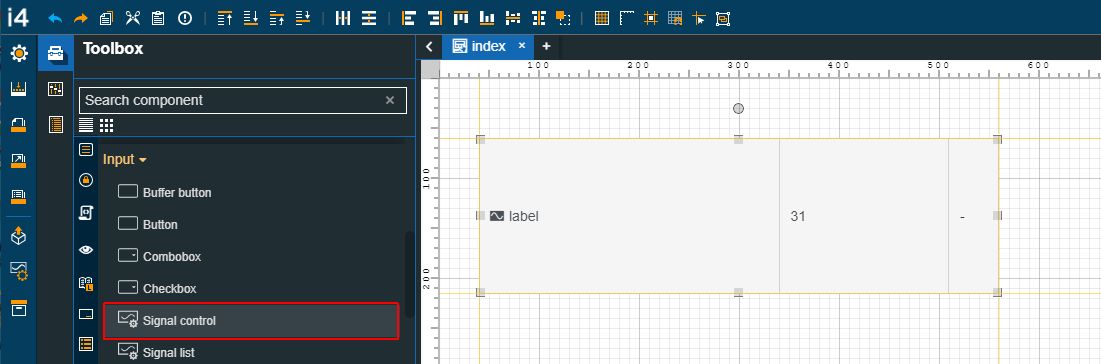Click the clipboard paste icon
Viewport: 1101px width, 364px height.
tap(158, 18)
